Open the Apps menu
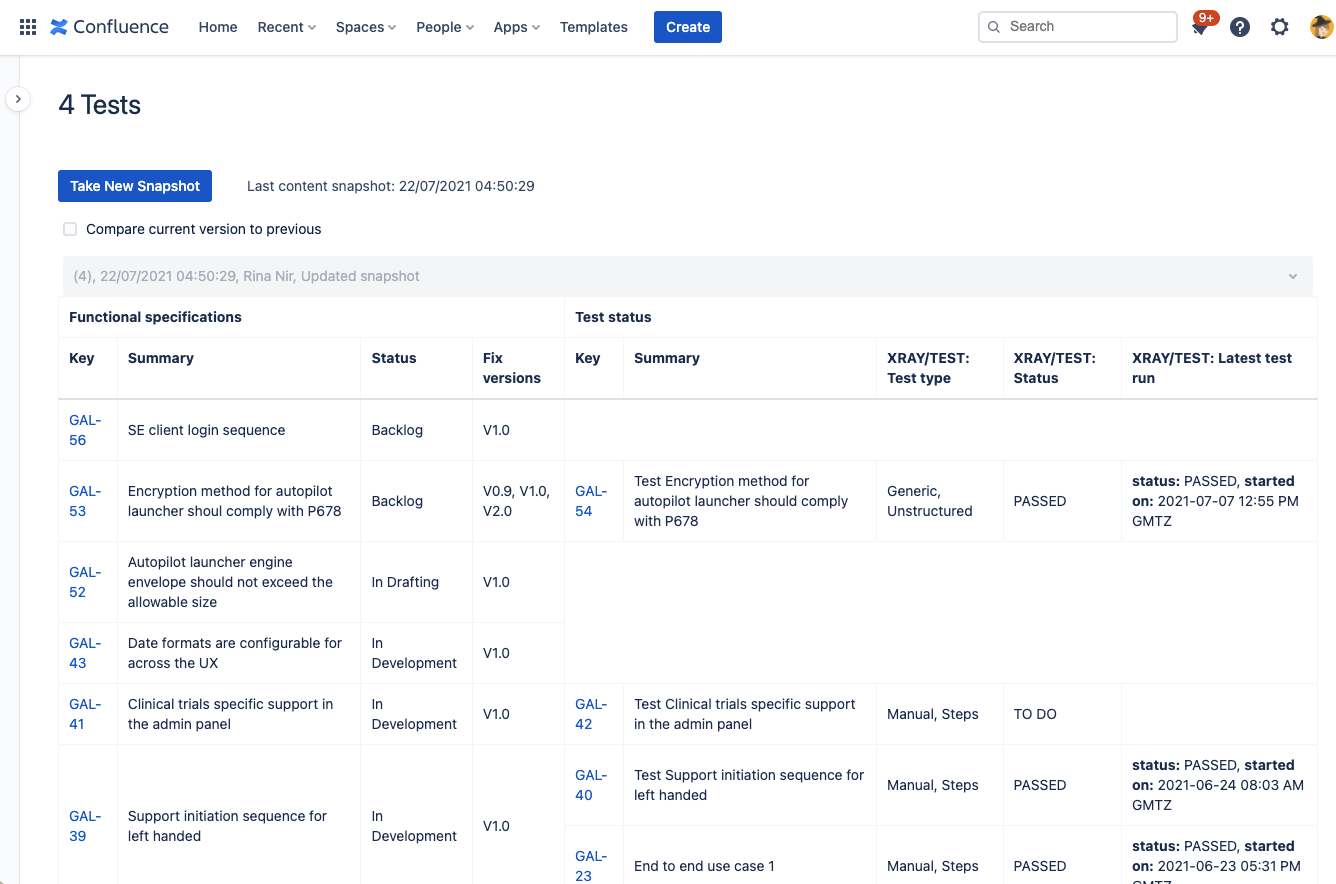This screenshot has height=884, width=1336. pyautogui.click(x=516, y=27)
